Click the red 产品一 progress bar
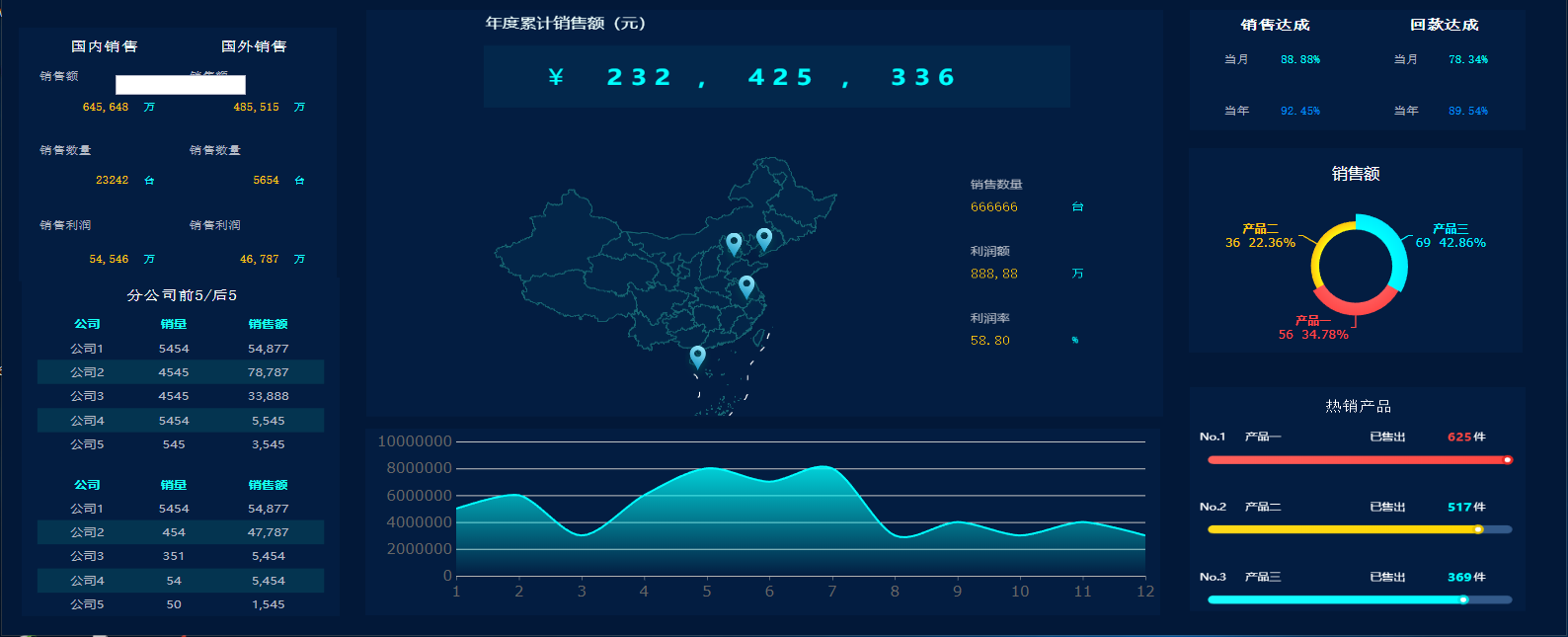Image resolution: width=1568 pixels, height=637 pixels. coord(1360,459)
